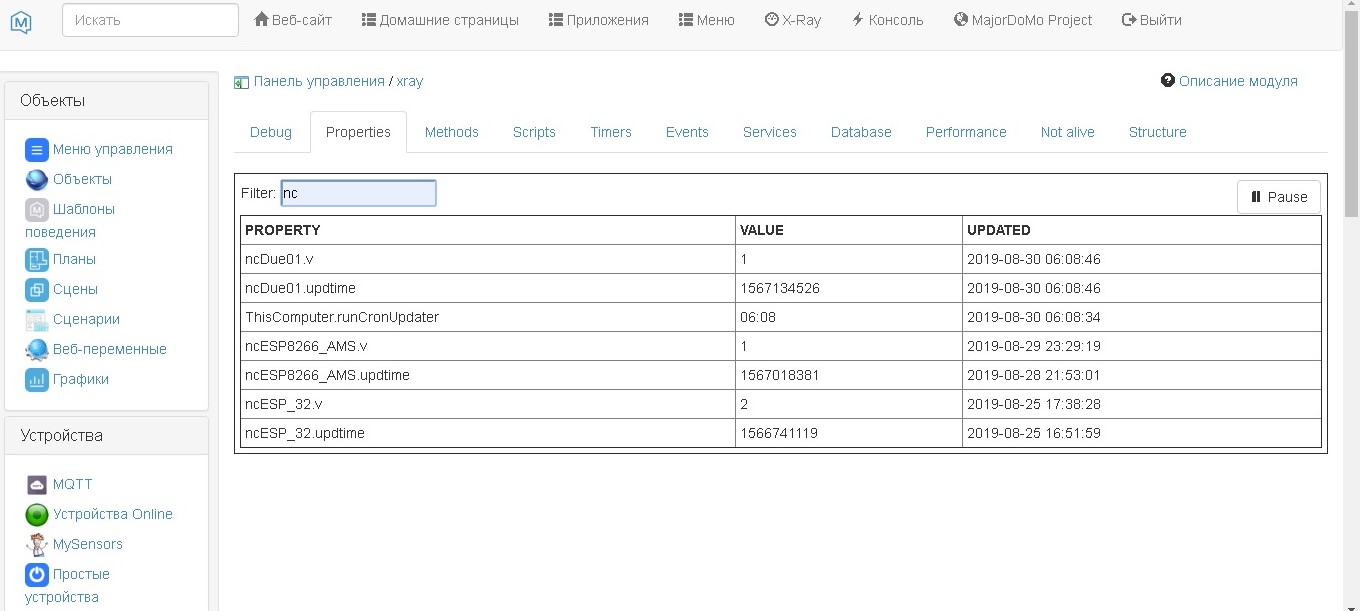Image resolution: width=1360 pixels, height=611 pixels.
Task: Open the Консоль menu item
Action: pyautogui.click(x=887, y=20)
